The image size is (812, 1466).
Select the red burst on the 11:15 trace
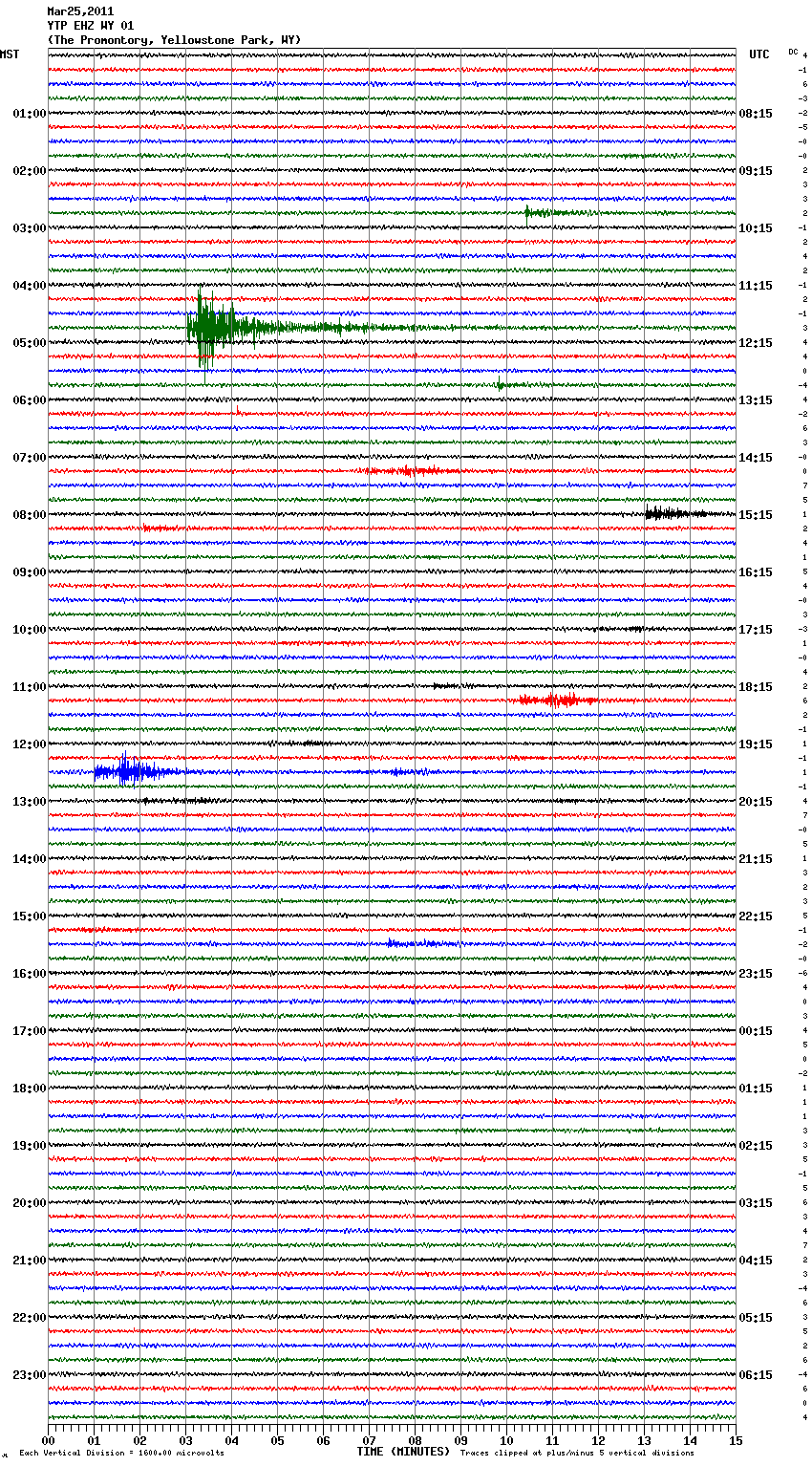[556, 701]
